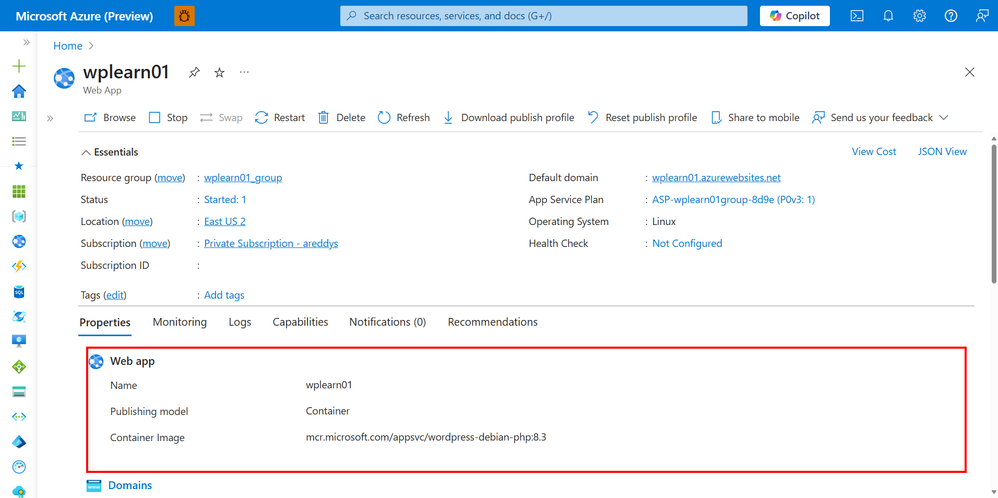Open the help question mark icon
The width and height of the screenshot is (998, 498).
point(951,16)
